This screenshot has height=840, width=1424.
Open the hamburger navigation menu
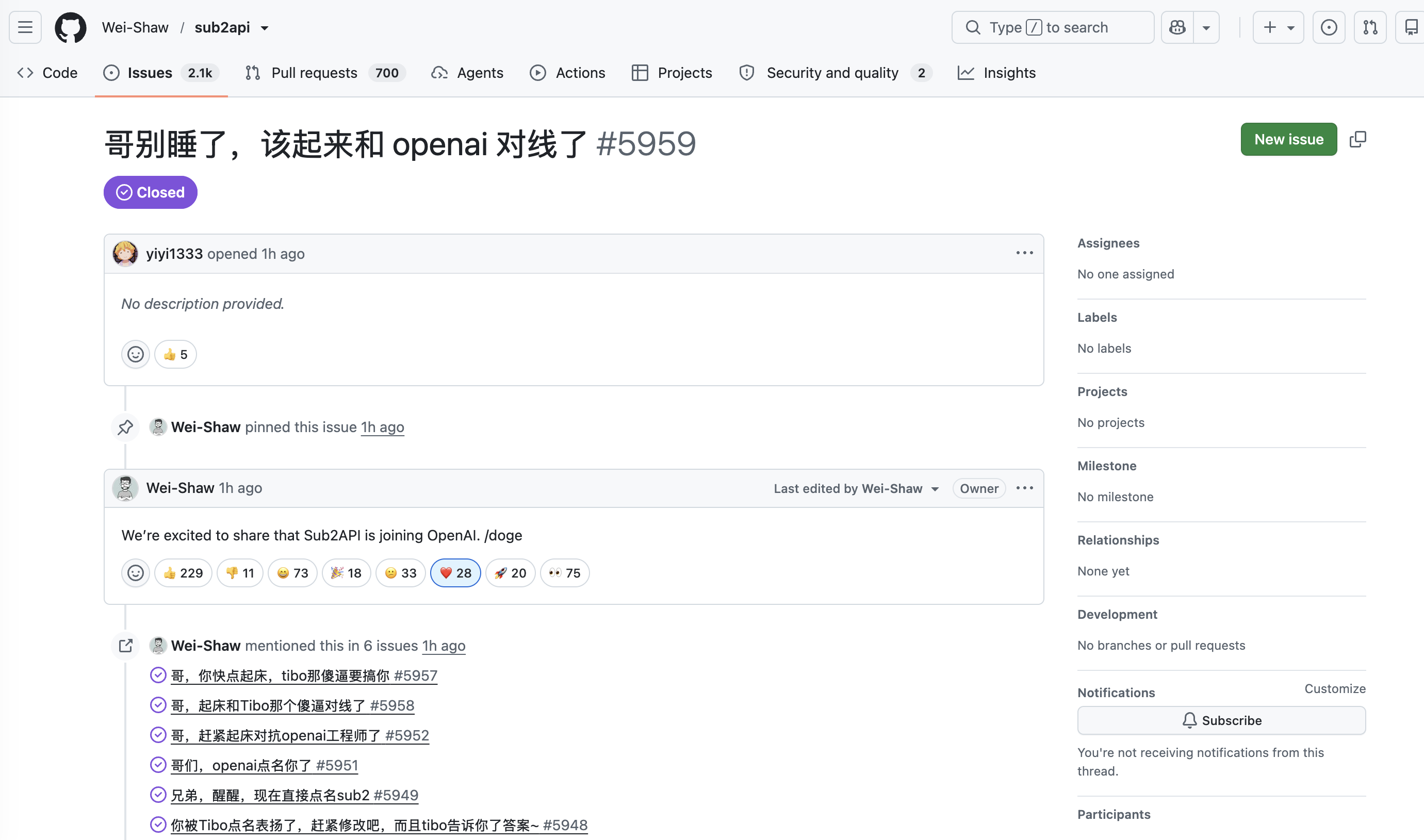click(x=25, y=27)
